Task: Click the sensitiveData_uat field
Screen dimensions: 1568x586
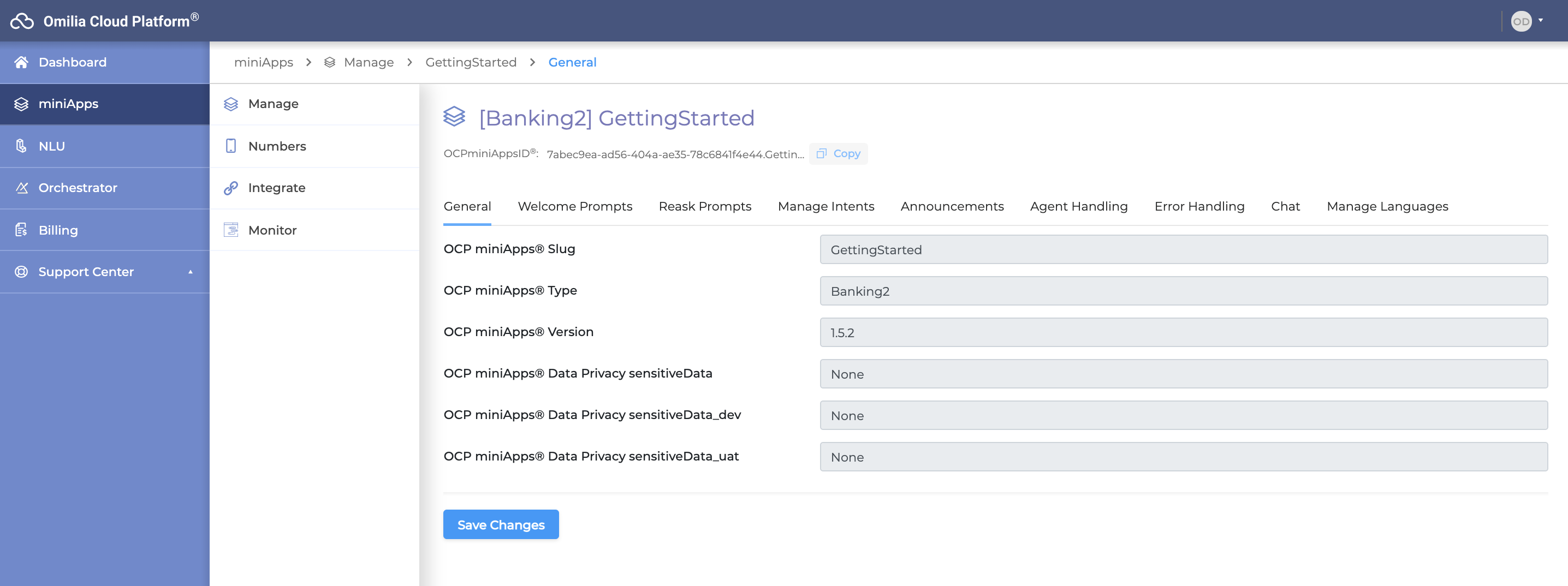Action: (1183, 456)
